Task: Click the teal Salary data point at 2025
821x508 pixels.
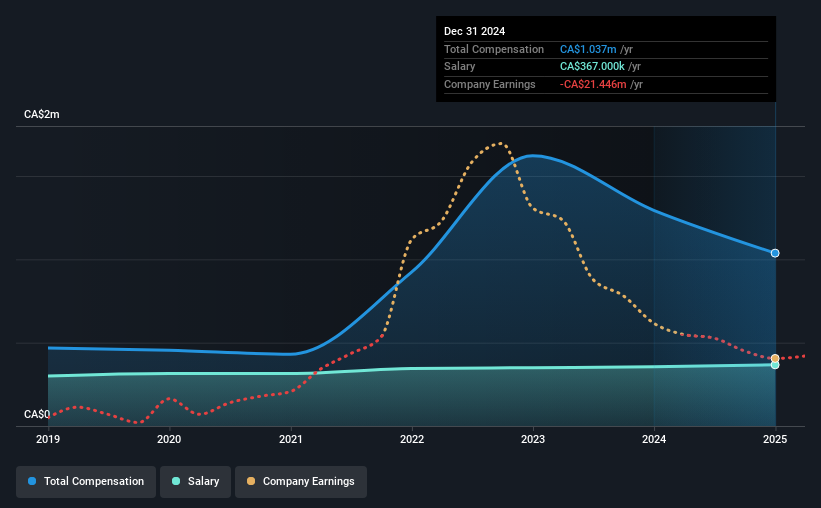Action: (775, 365)
